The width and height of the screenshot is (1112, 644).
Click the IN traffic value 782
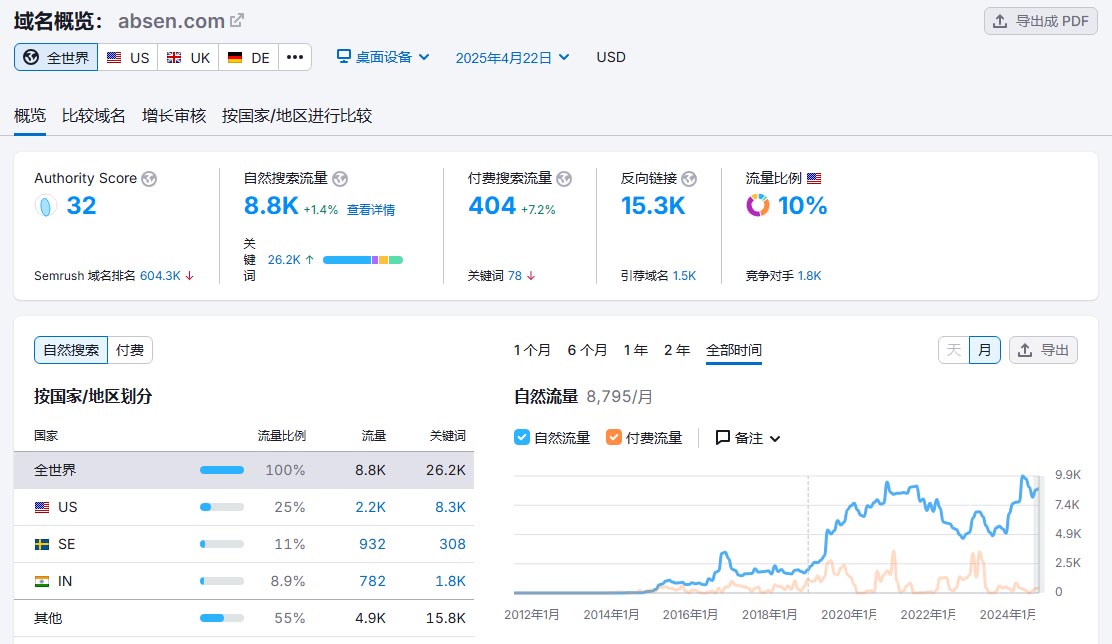pos(372,581)
